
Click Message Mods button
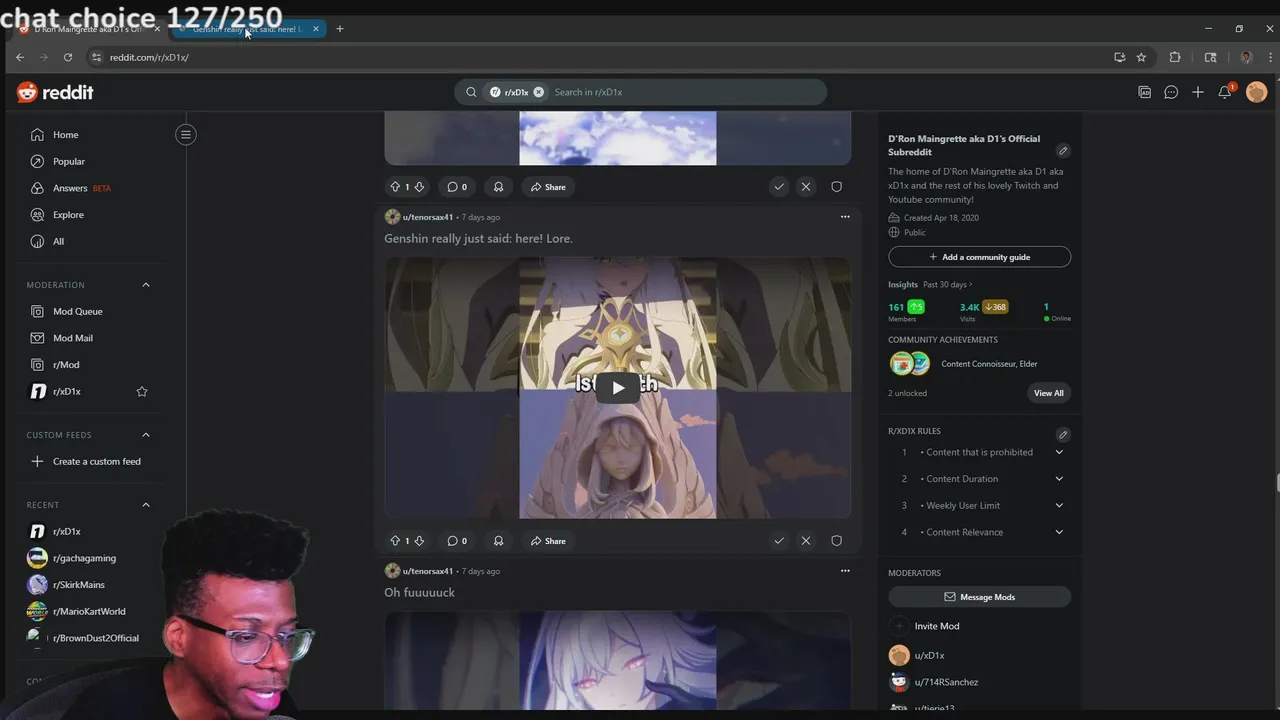coord(979,597)
